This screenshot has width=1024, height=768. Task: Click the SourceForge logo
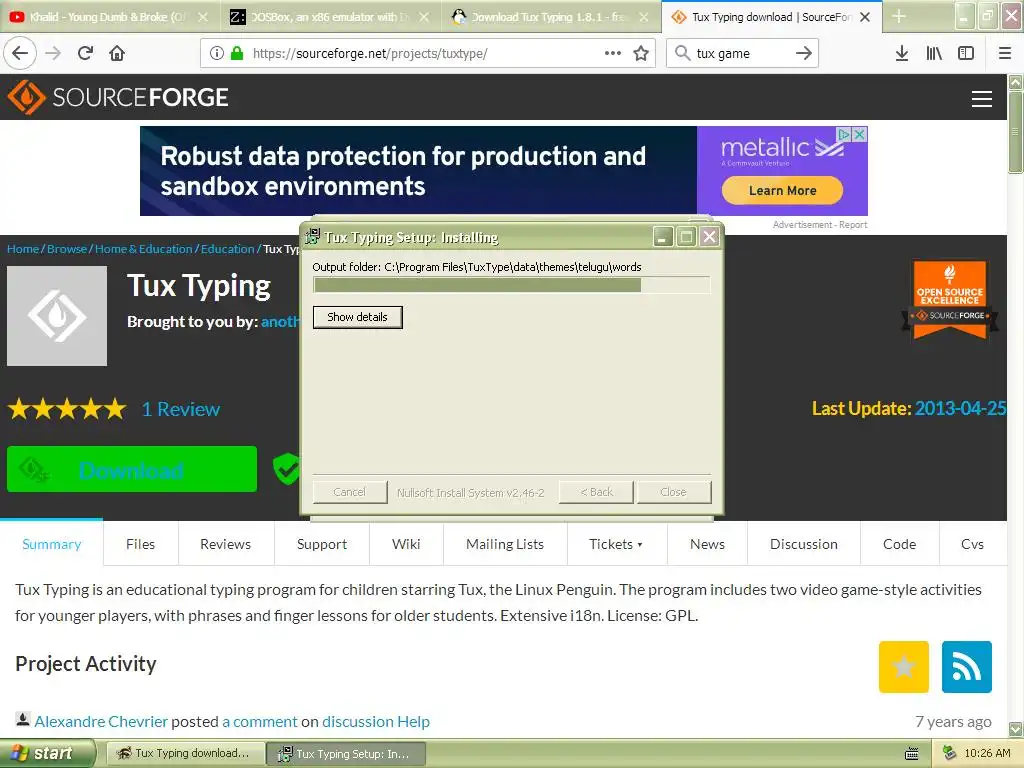click(x=118, y=97)
